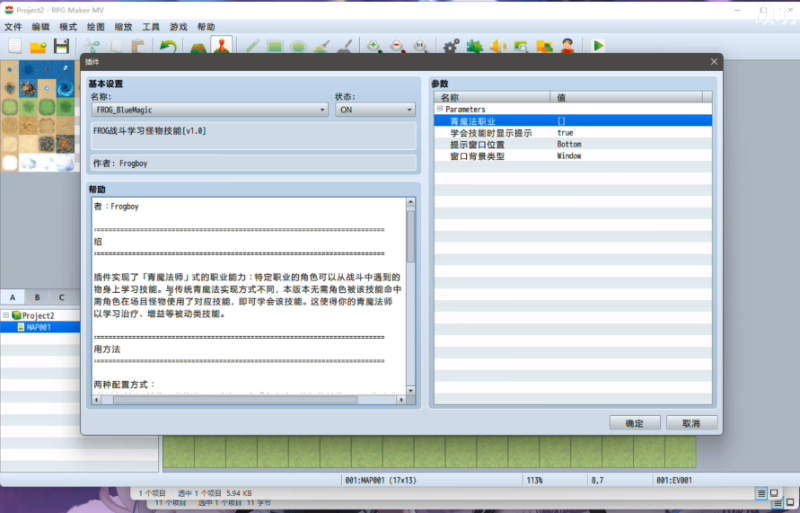
Task: Click the 名称 column header
Action: [x=492, y=97]
